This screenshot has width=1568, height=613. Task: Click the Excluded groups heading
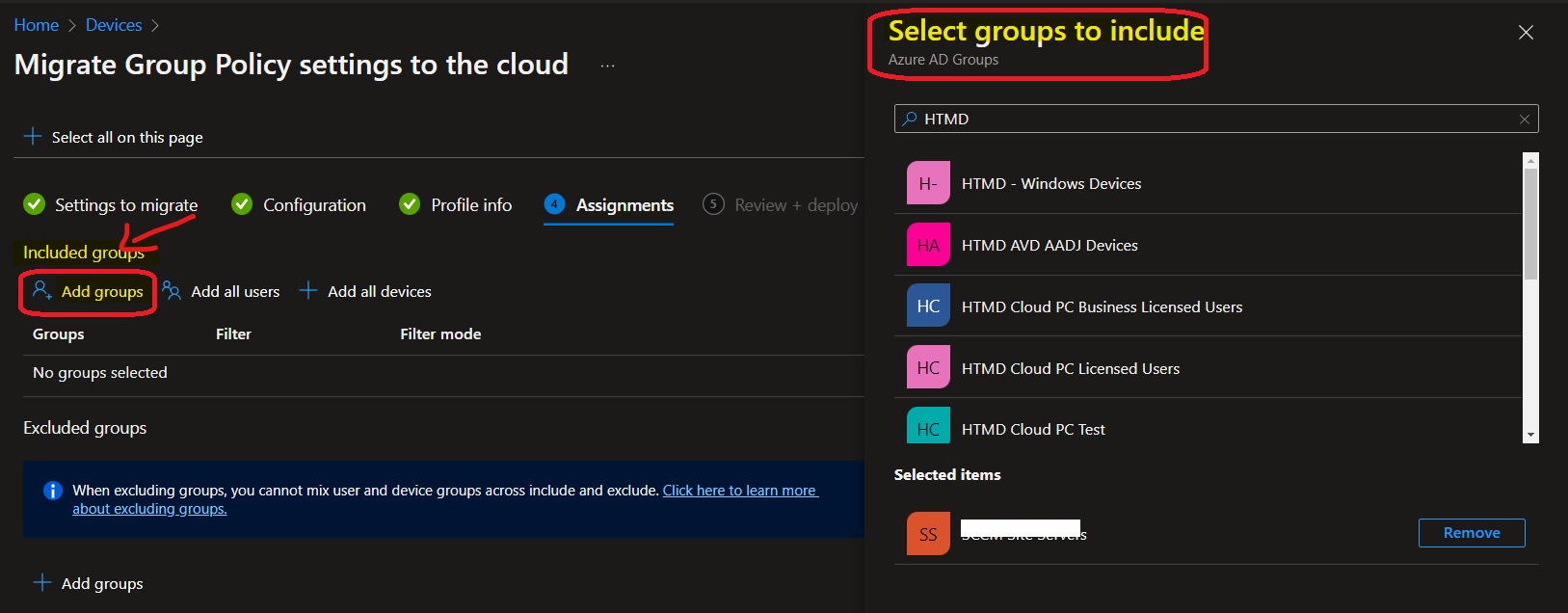[85, 428]
